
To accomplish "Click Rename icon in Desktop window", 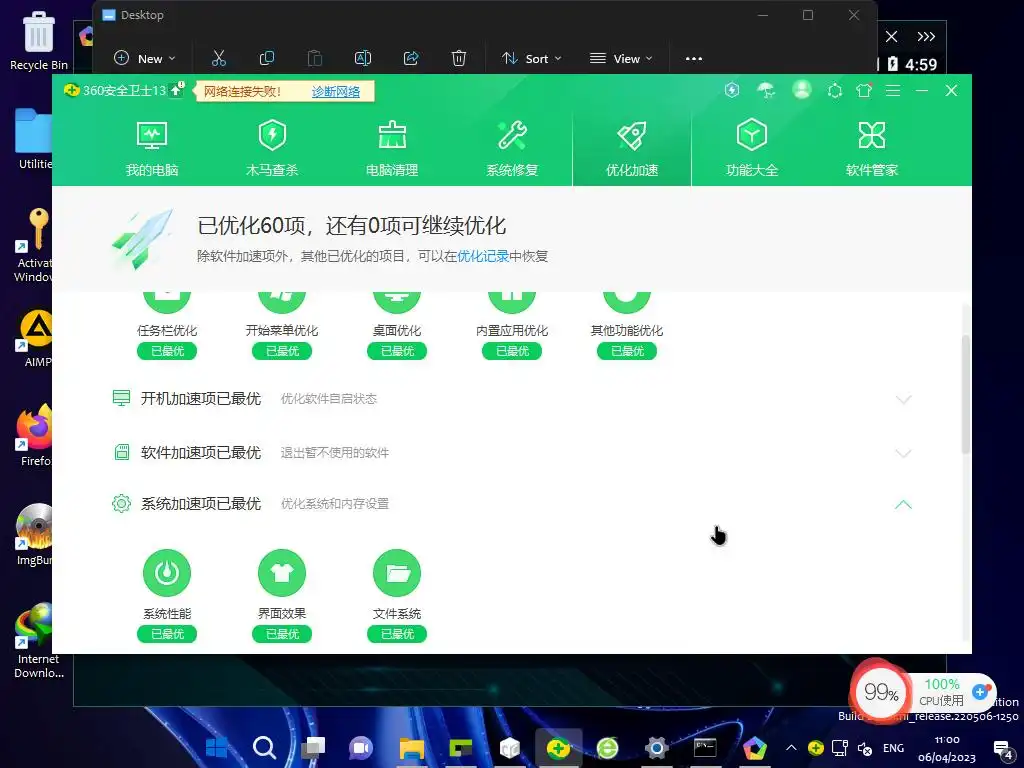I will [x=362, y=58].
